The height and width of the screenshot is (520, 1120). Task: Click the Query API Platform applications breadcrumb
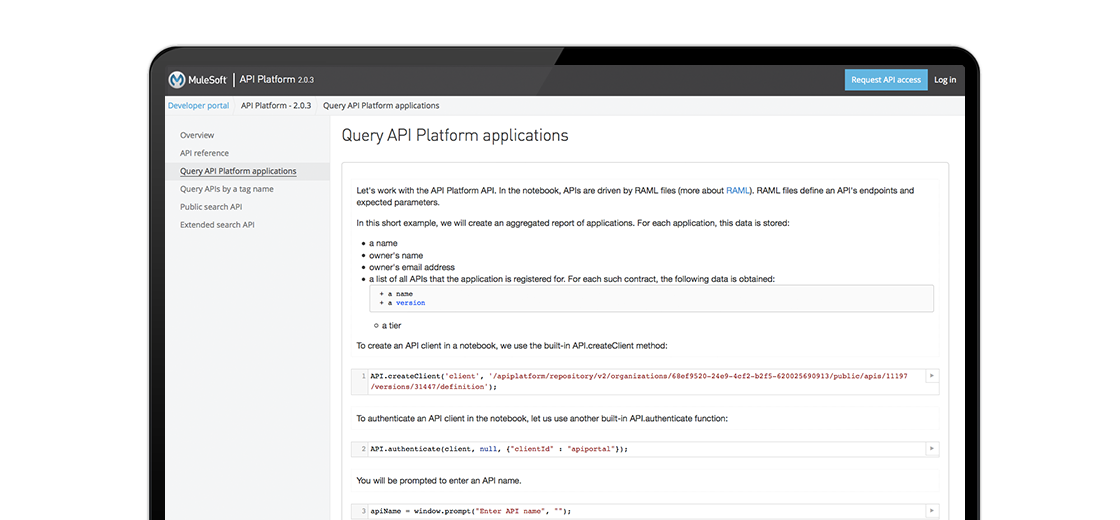pyautogui.click(x=381, y=106)
